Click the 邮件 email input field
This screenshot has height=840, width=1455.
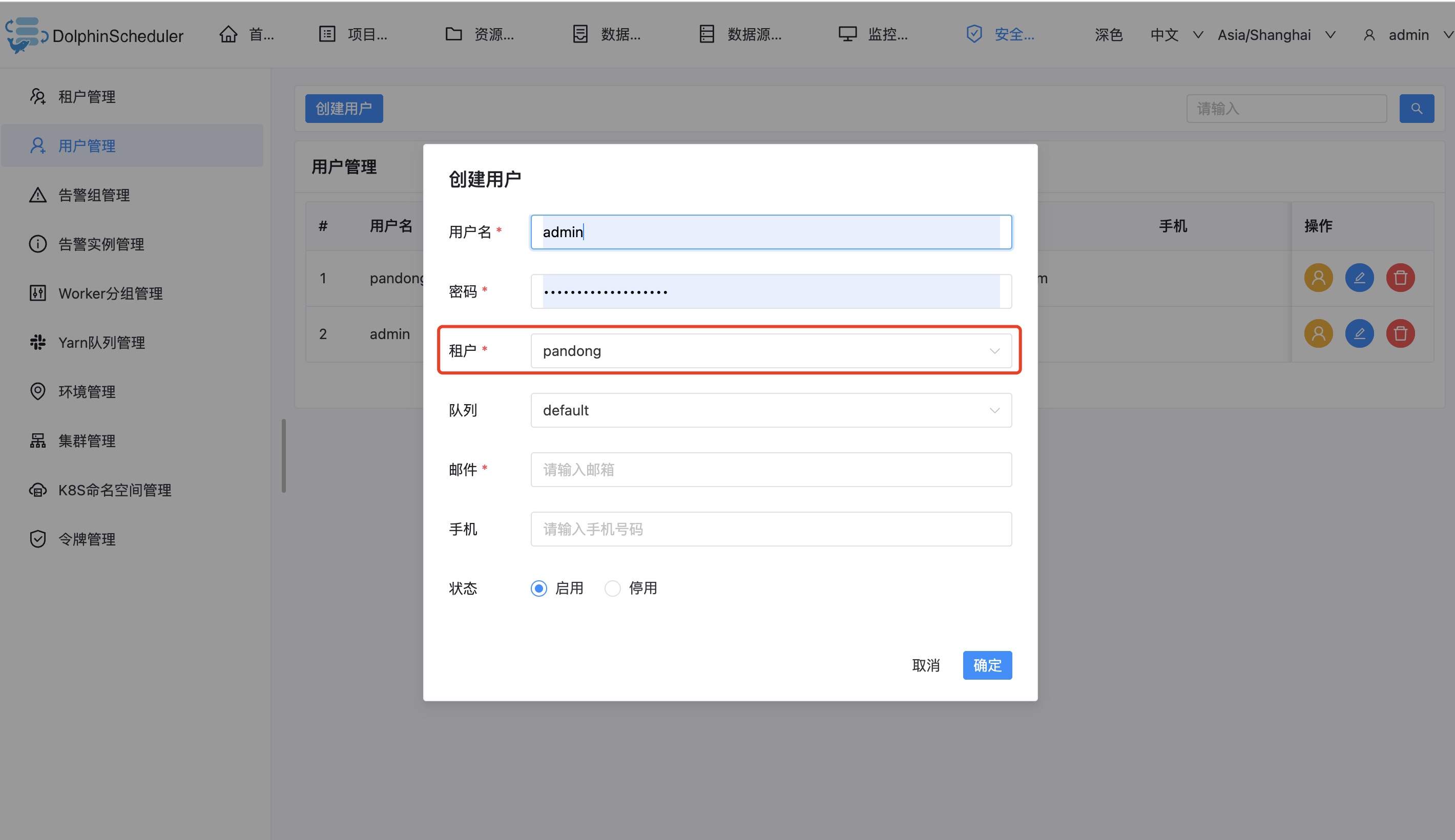click(x=771, y=470)
